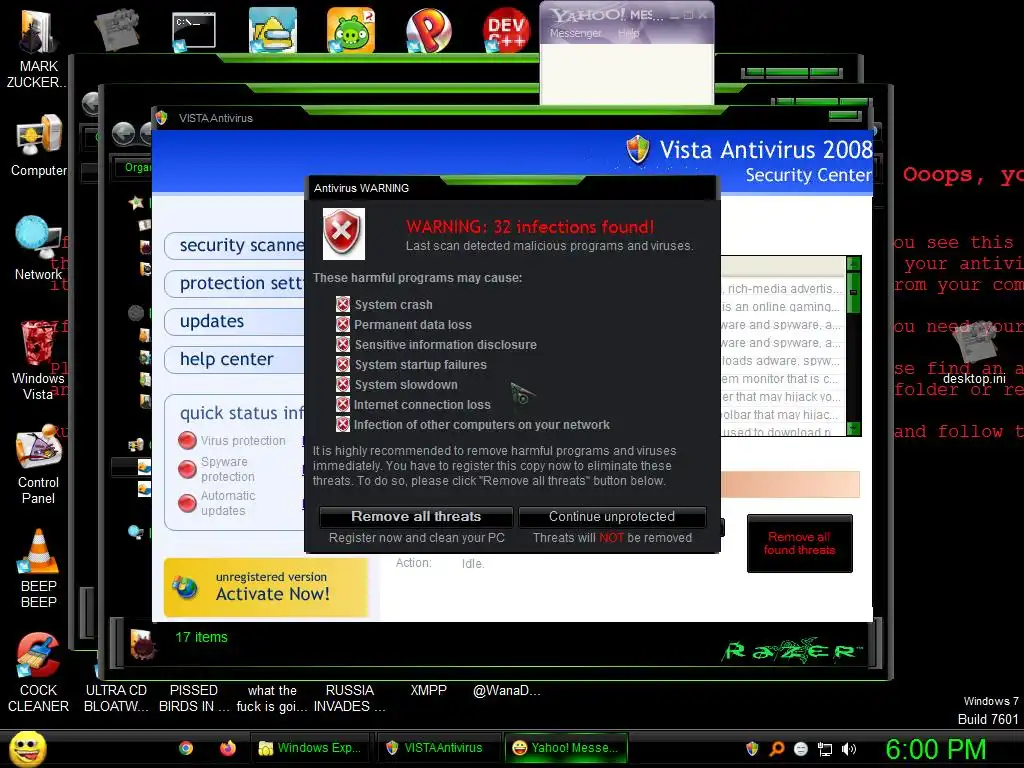
Task: Click the 6:00 PM taskbar clock
Action: (935, 749)
